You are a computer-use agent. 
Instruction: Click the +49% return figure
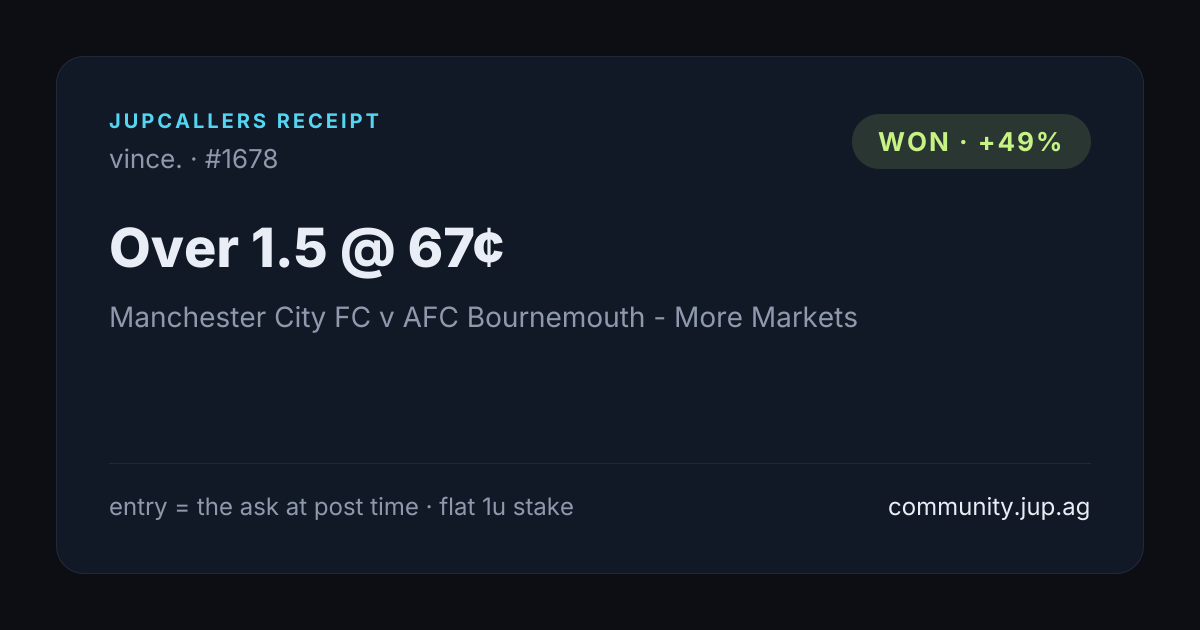tap(1020, 142)
